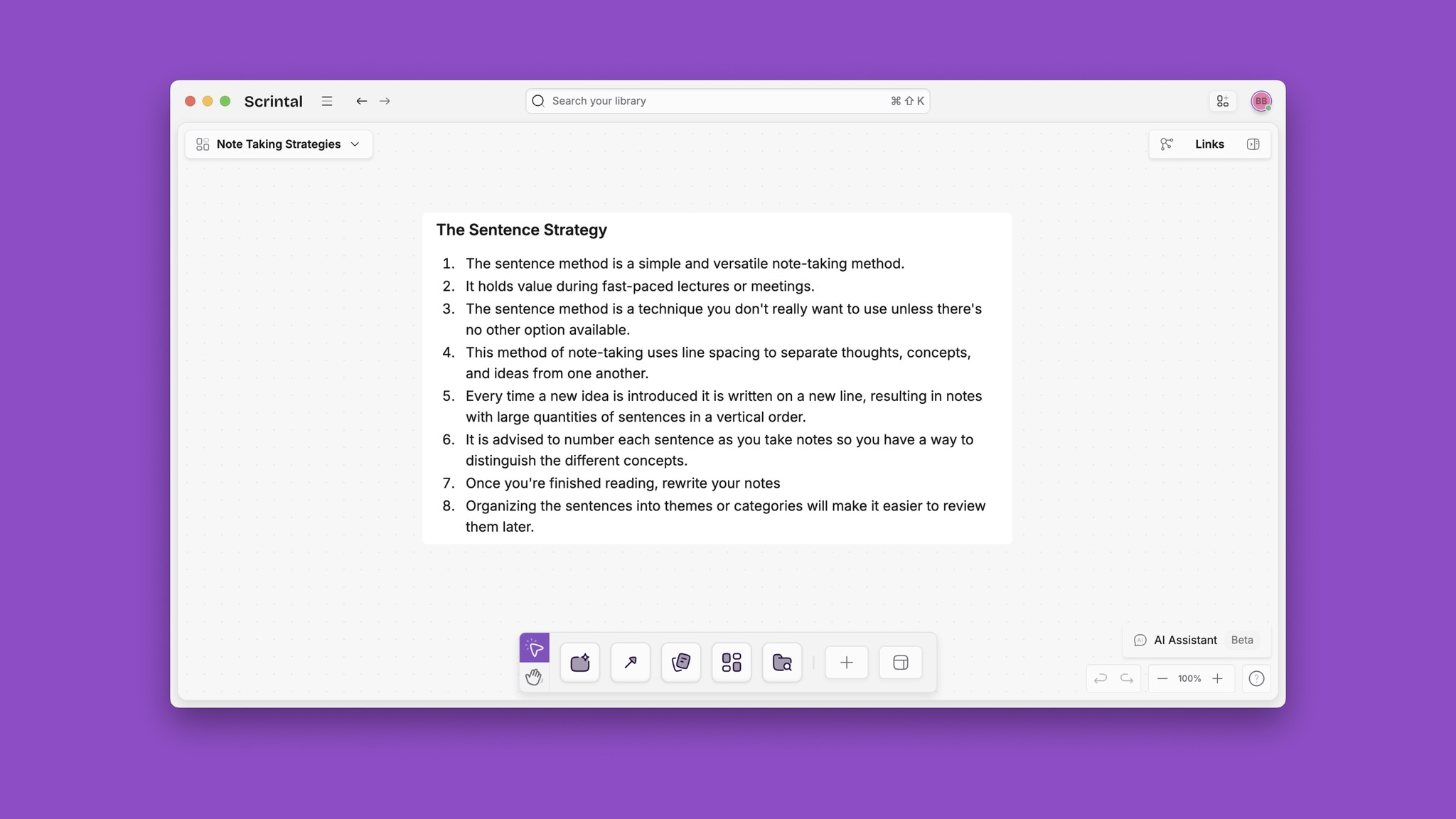The image size is (1456, 819).
Task: Click the help question mark button
Action: click(x=1256, y=678)
